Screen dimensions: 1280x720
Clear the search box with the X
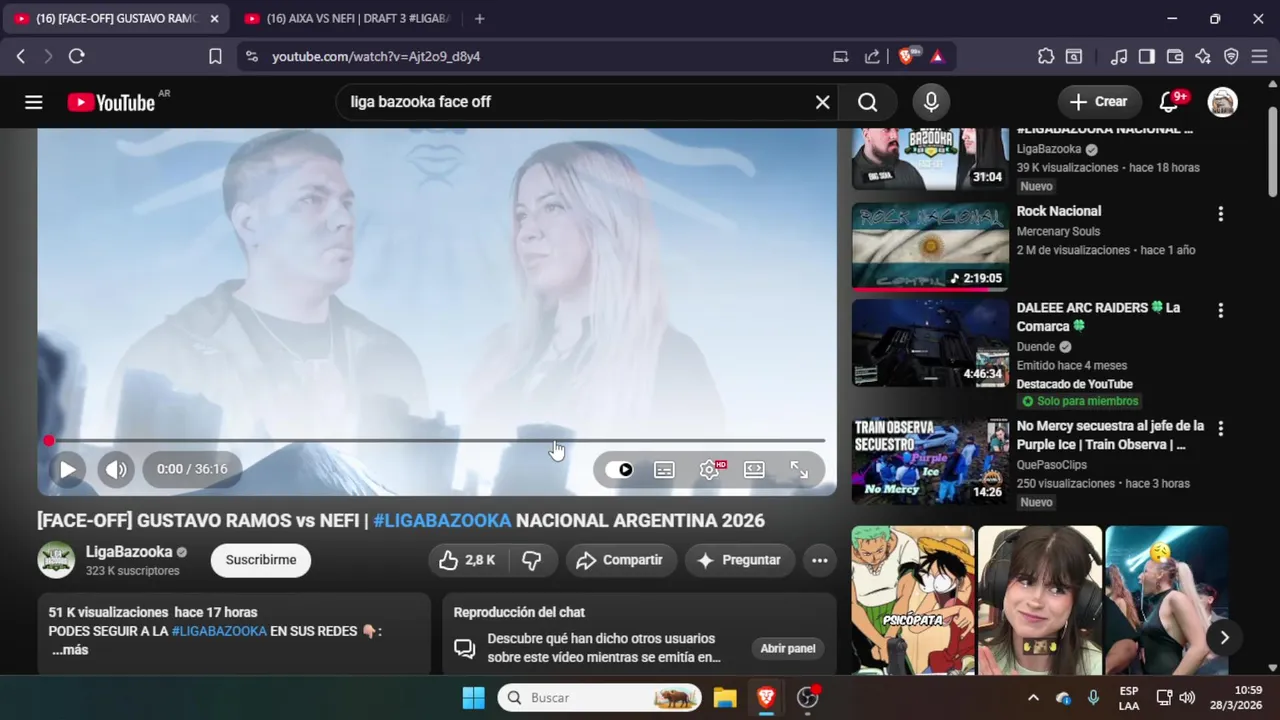click(x=822, y=102)
